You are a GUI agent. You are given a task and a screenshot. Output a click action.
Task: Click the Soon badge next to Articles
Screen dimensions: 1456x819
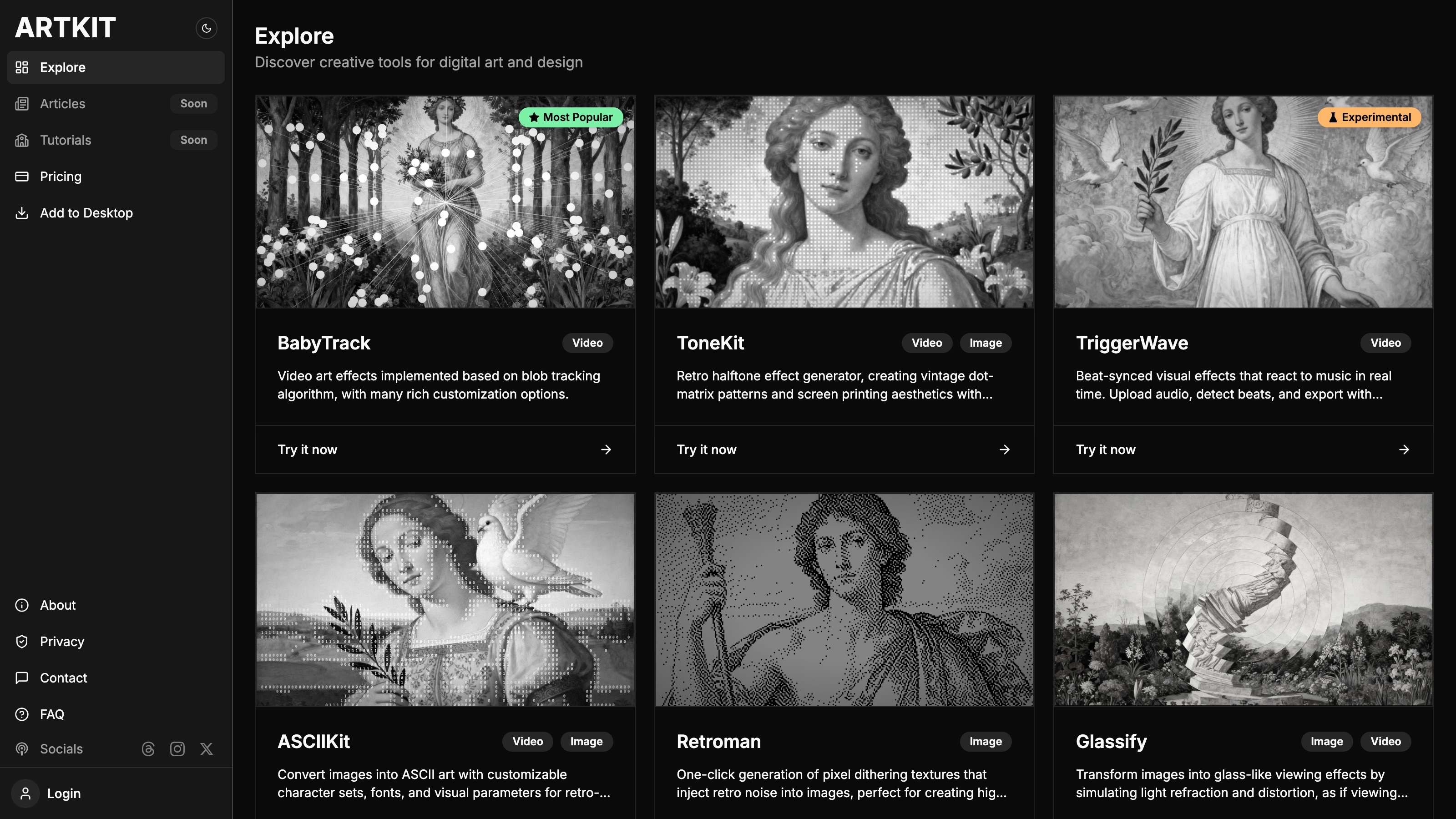[x=193, y=104]
